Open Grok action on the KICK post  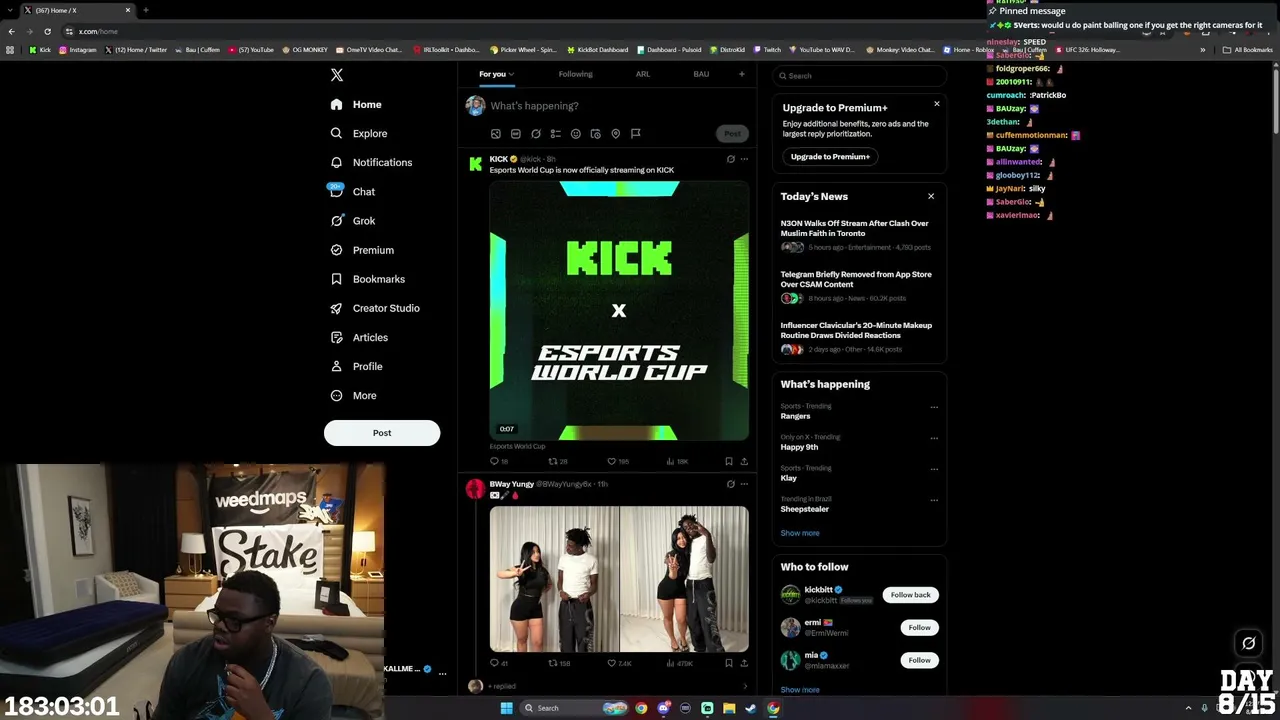730,159
